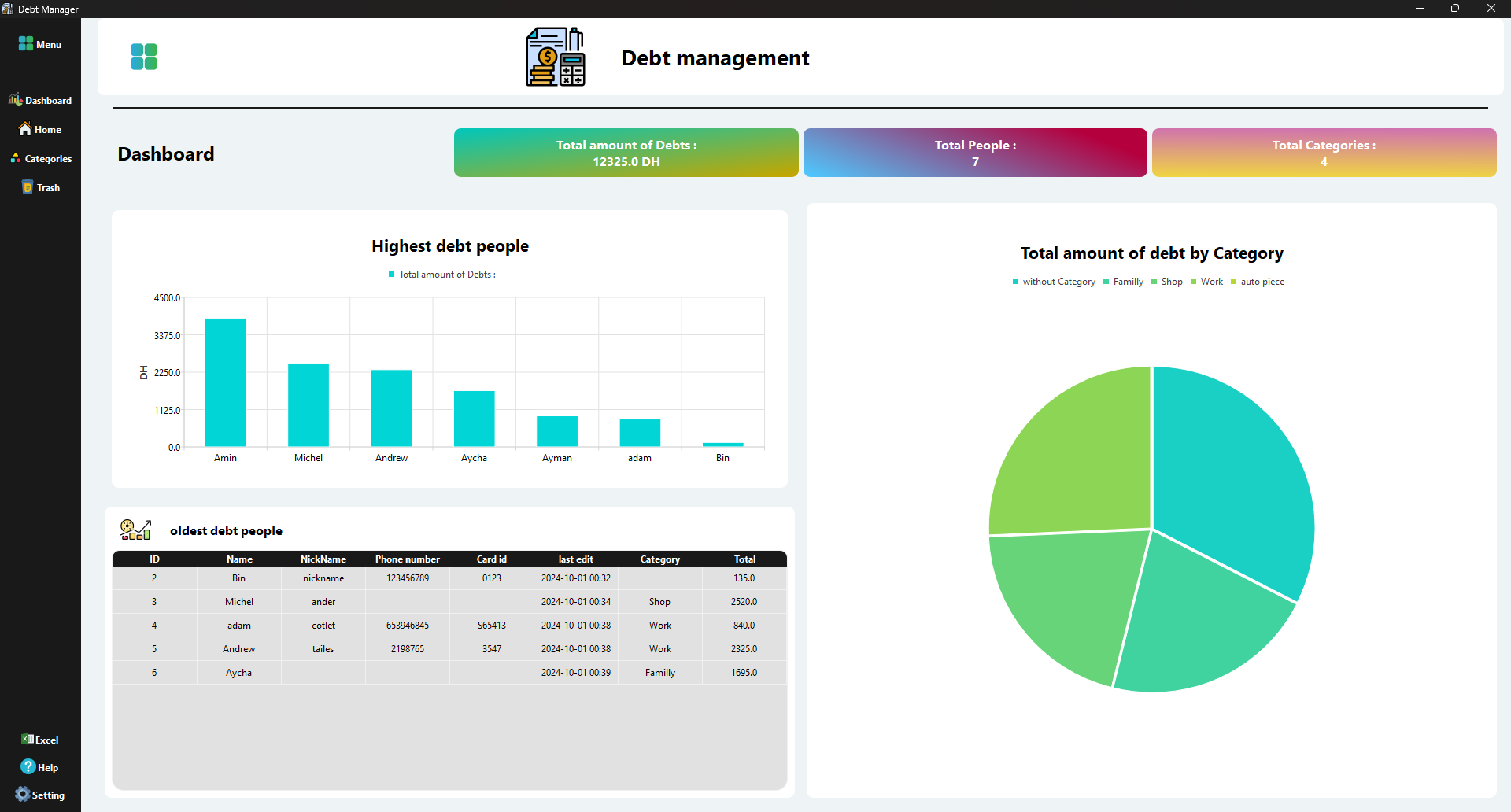
Task: Click the Card id column header
Action: pyautogui.click(x=492, y=559)
